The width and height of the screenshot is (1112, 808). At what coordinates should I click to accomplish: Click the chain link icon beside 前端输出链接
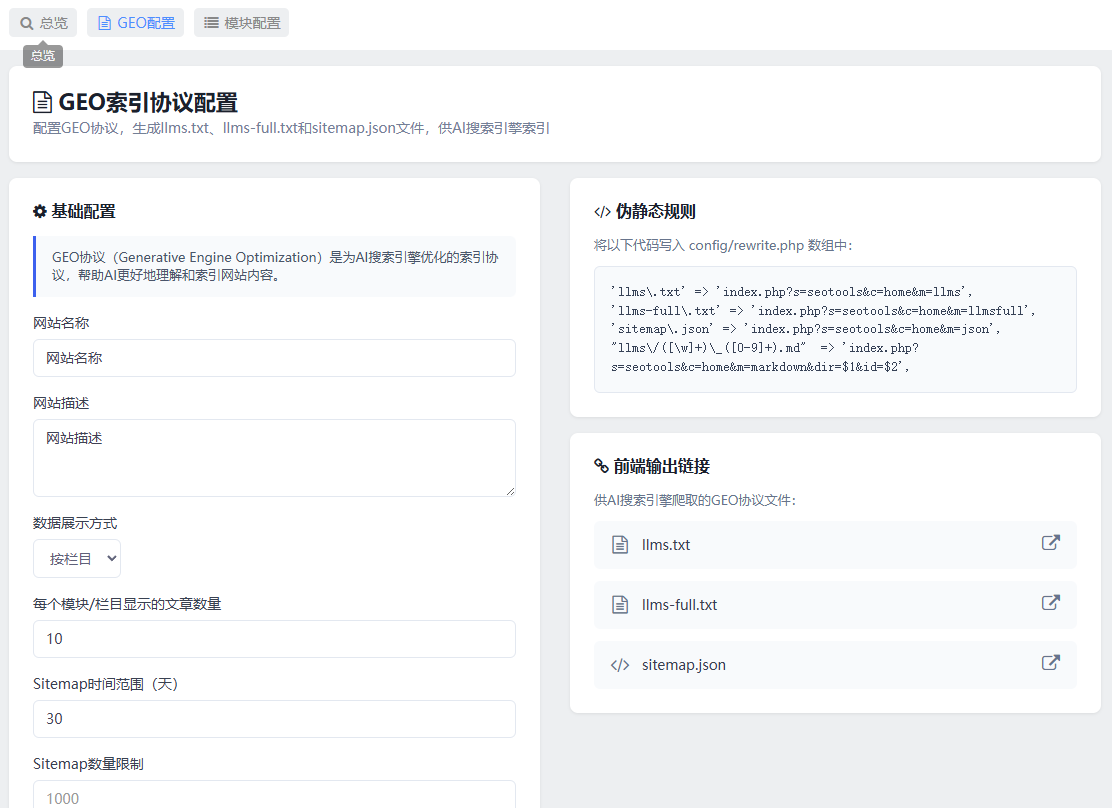pyautogui.click(x=601, y=466)
